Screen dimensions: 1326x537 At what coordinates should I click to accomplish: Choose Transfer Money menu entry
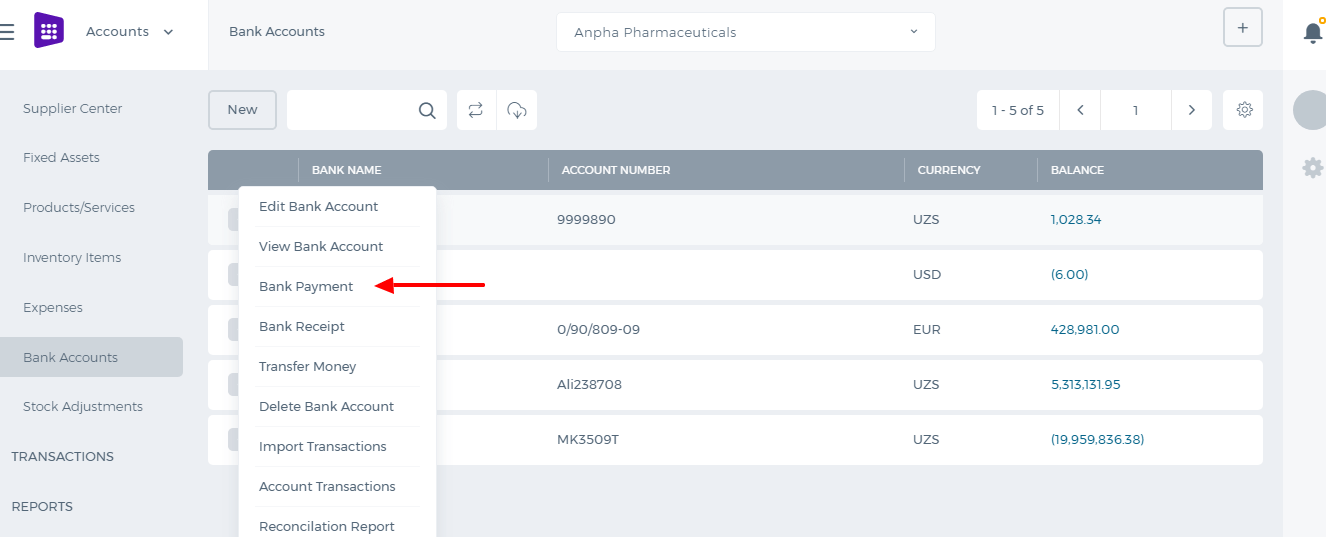307,366
